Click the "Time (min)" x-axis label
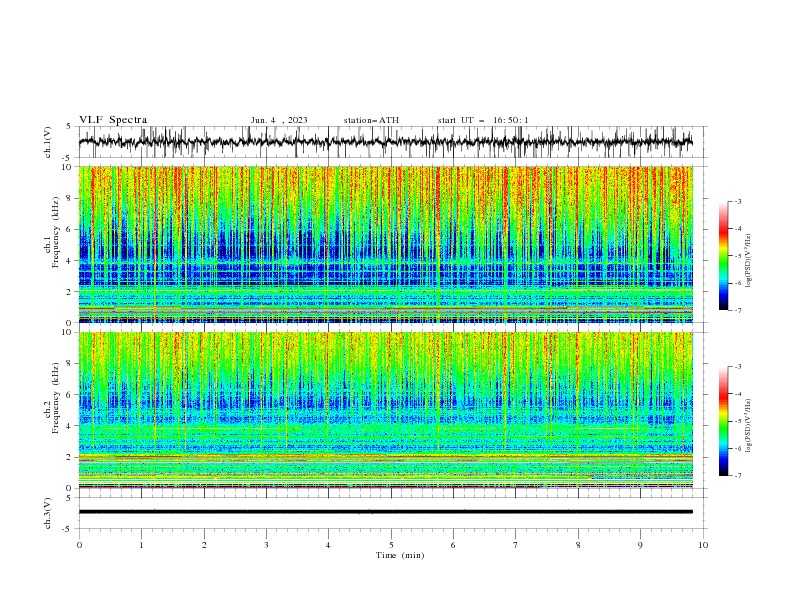Image resolution: width=792 pixels, height=612 pixels. click(x=400, y=555)
